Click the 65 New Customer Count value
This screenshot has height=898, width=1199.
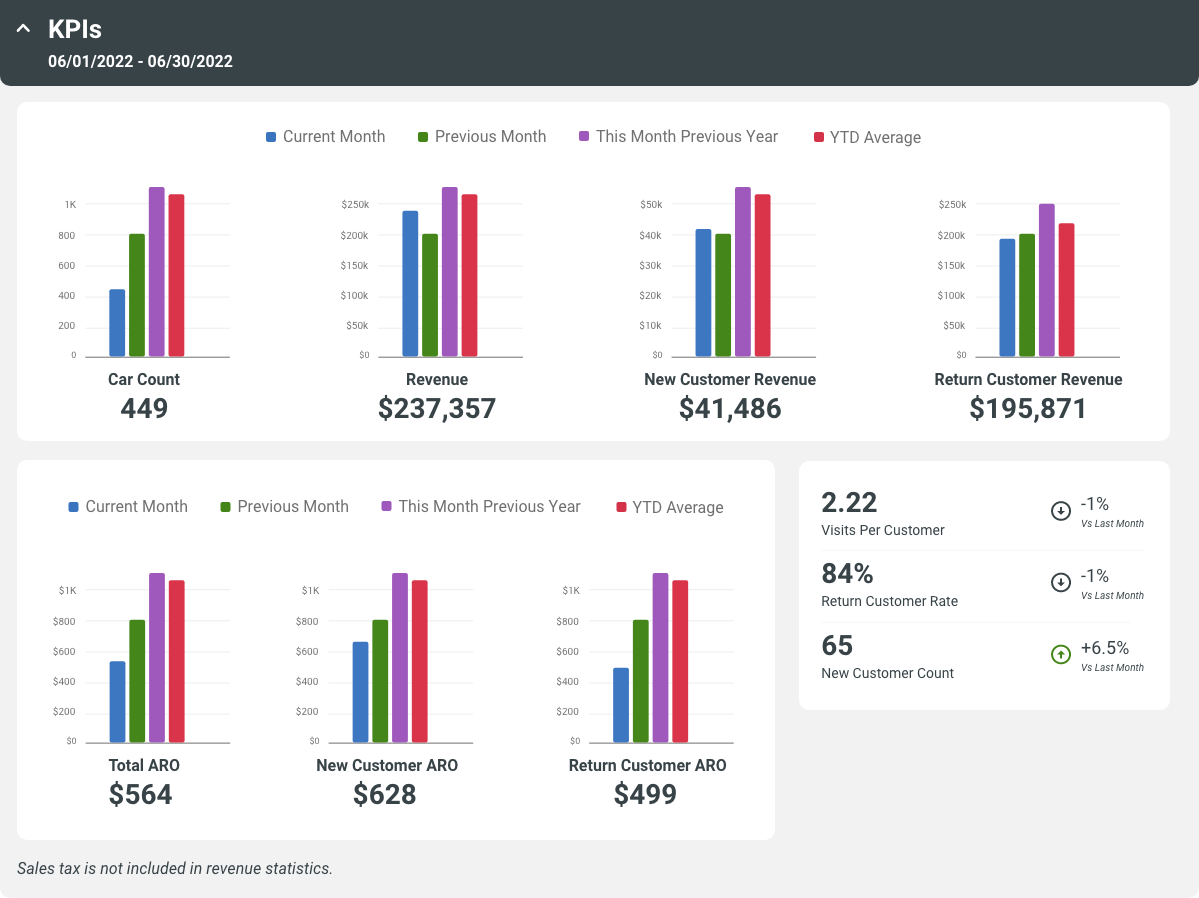(x=837, y=646)
